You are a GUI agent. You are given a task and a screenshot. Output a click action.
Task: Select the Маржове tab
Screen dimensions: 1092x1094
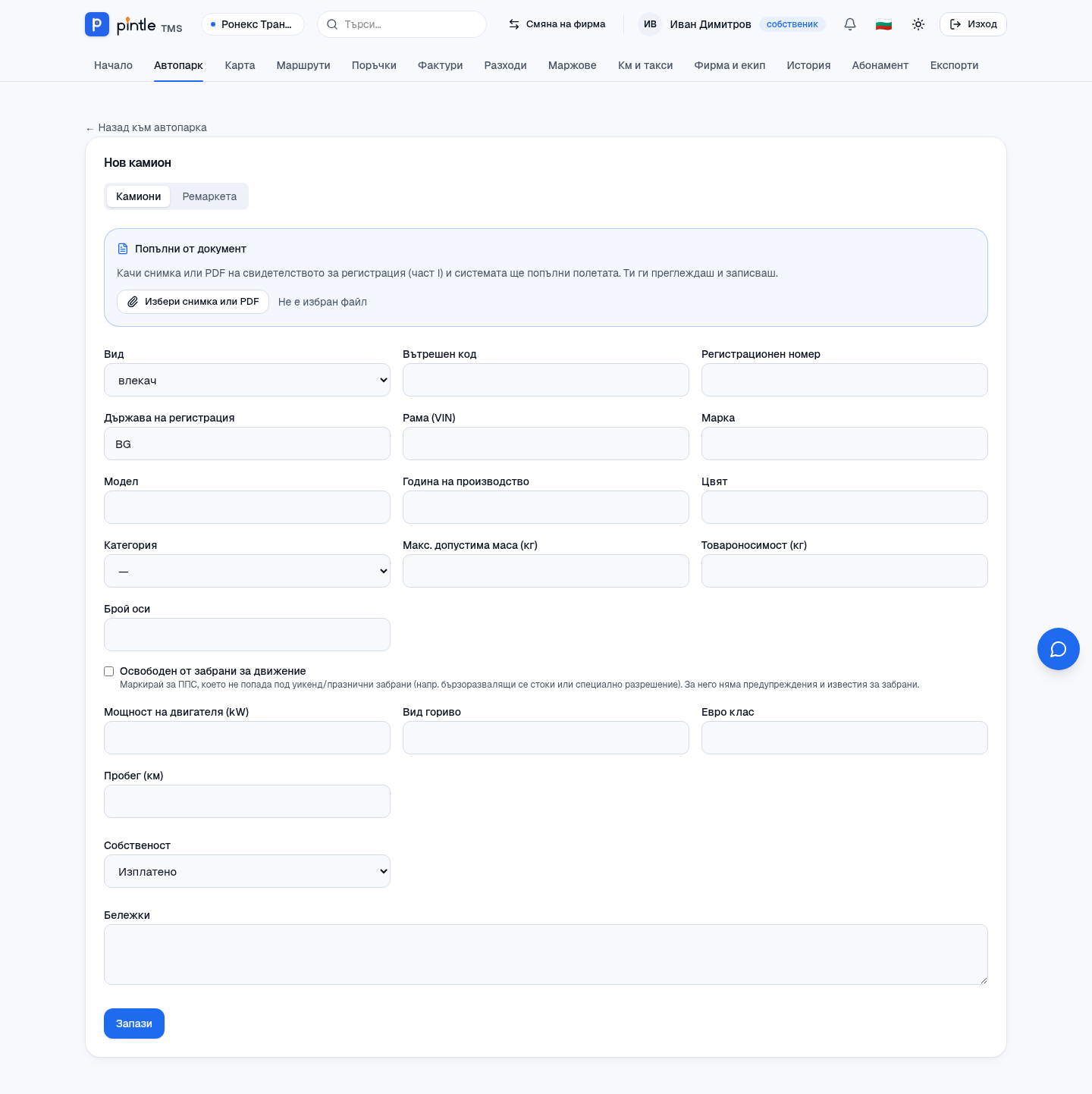(x=573, y=65)
